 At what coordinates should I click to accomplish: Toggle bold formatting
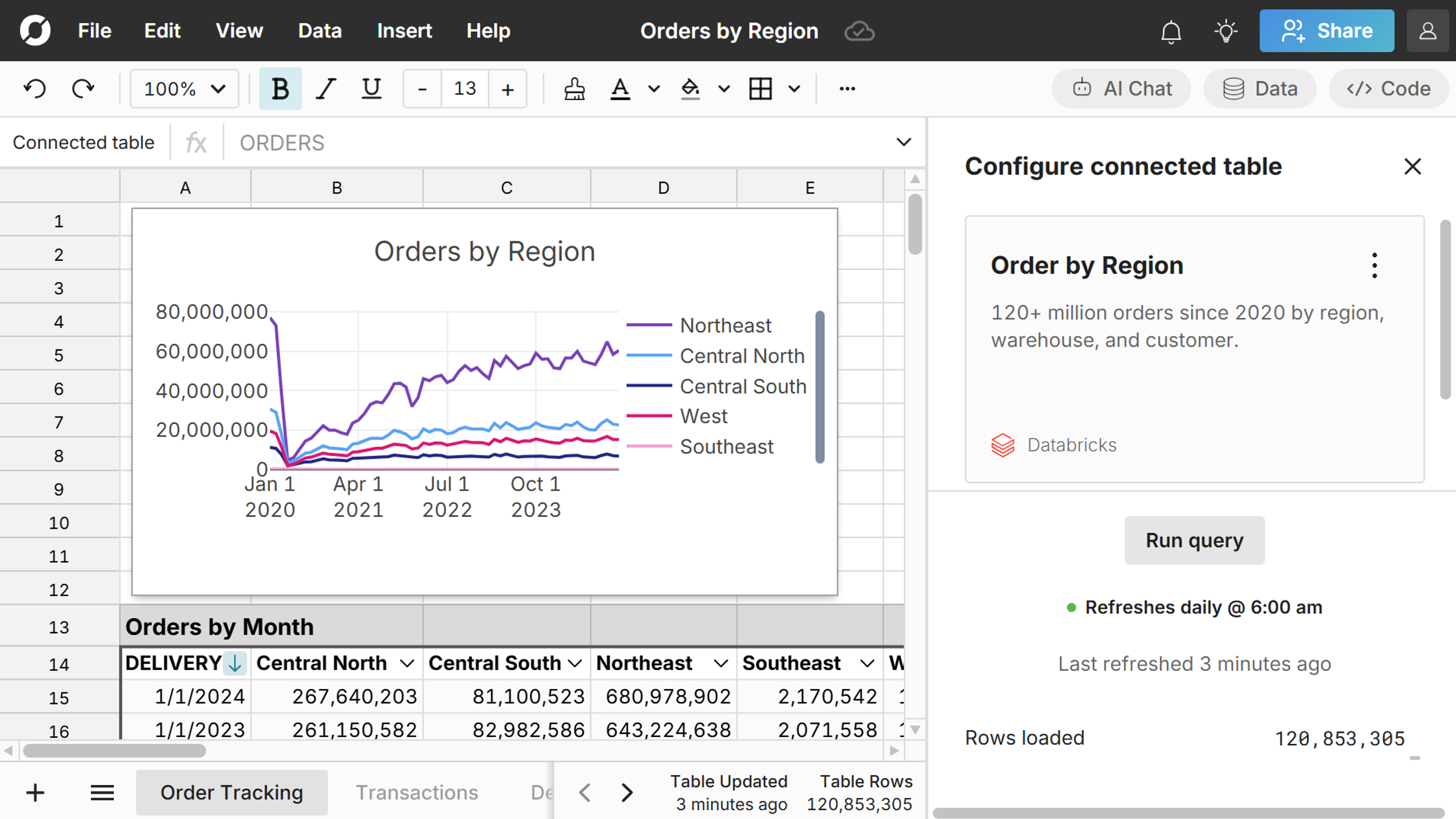281,89
